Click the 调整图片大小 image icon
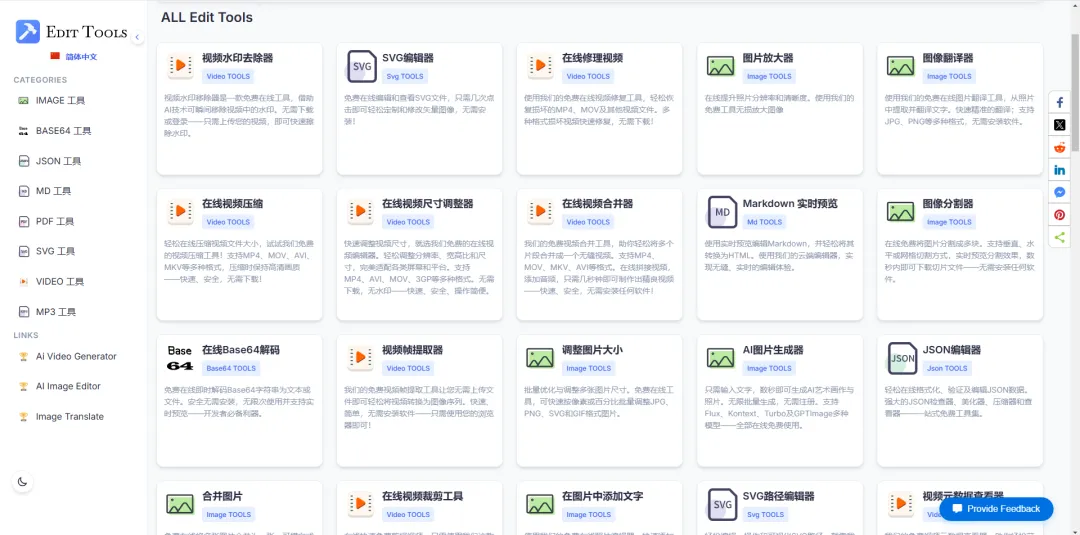 [540, 357]
